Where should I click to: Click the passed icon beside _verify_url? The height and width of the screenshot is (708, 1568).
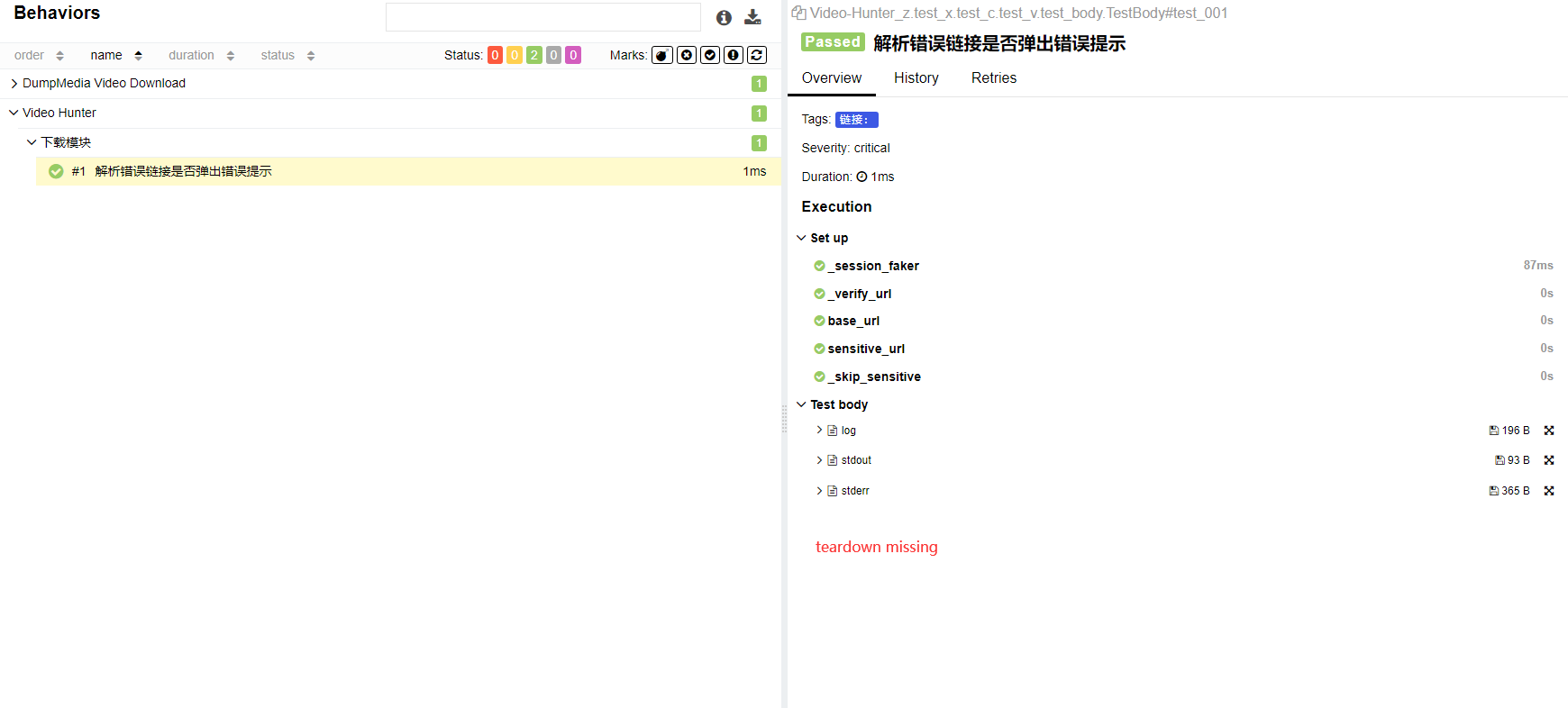pyautogui.click(x=819, y=294)
